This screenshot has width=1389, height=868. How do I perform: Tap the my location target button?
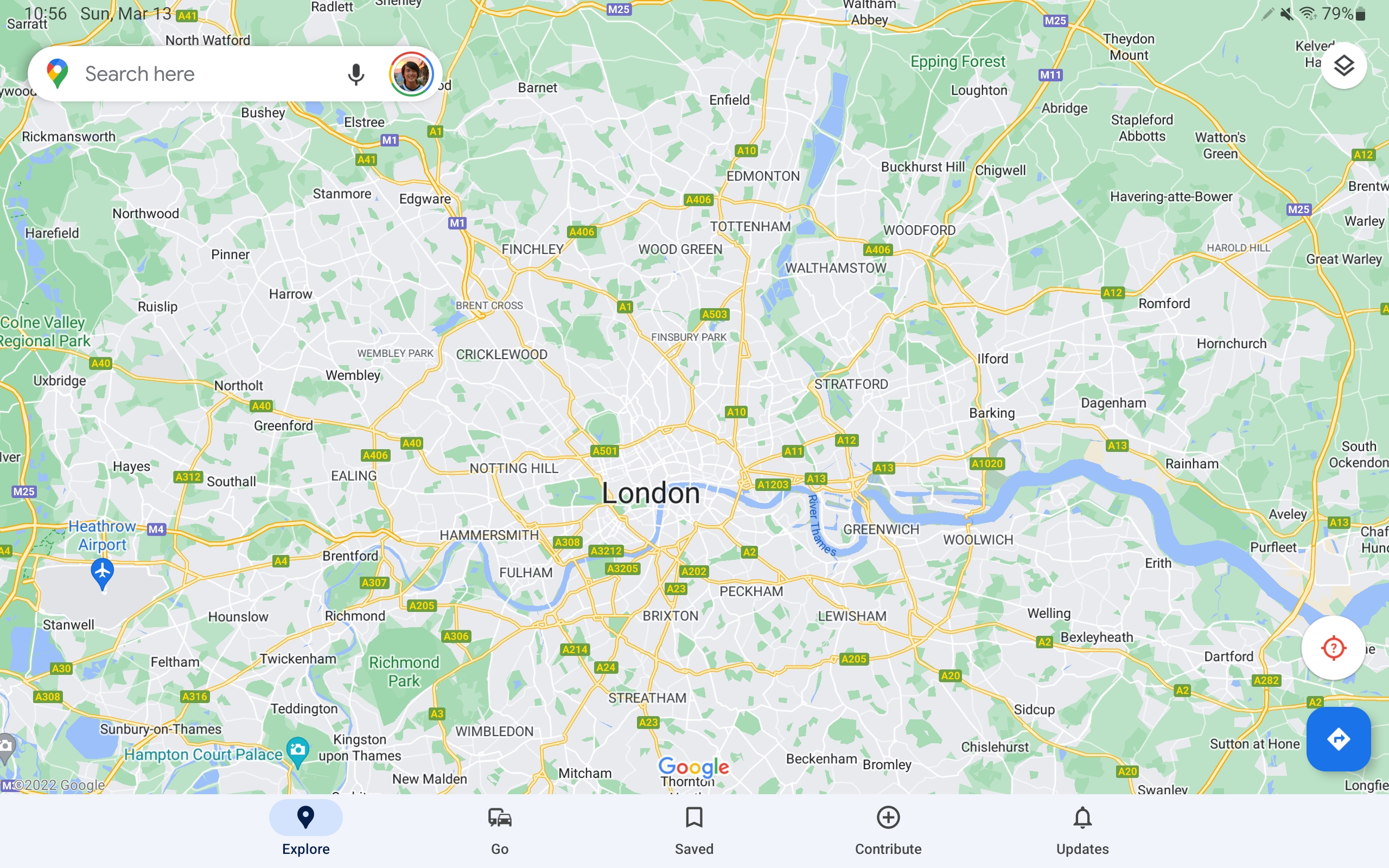[1333, 648]
